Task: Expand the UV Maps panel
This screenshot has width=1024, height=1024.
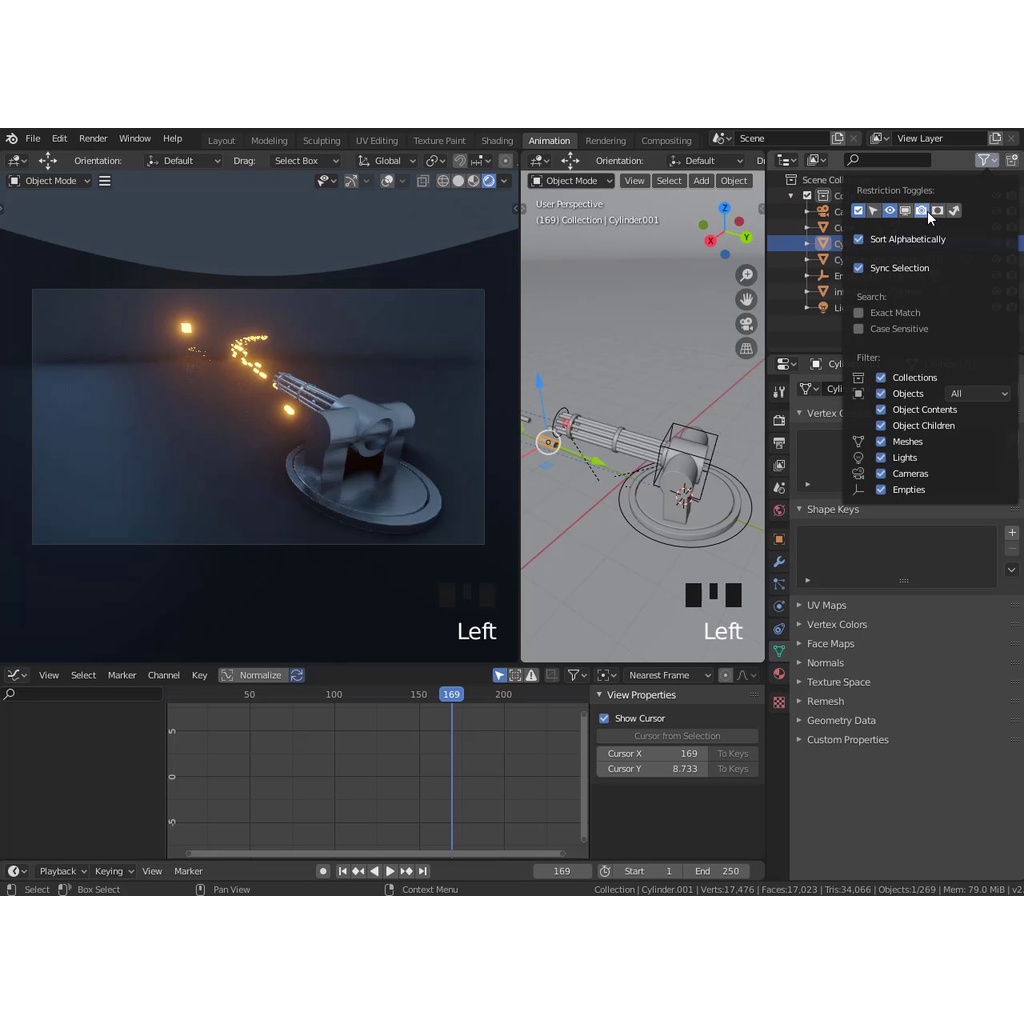Action: click(826, 605)
